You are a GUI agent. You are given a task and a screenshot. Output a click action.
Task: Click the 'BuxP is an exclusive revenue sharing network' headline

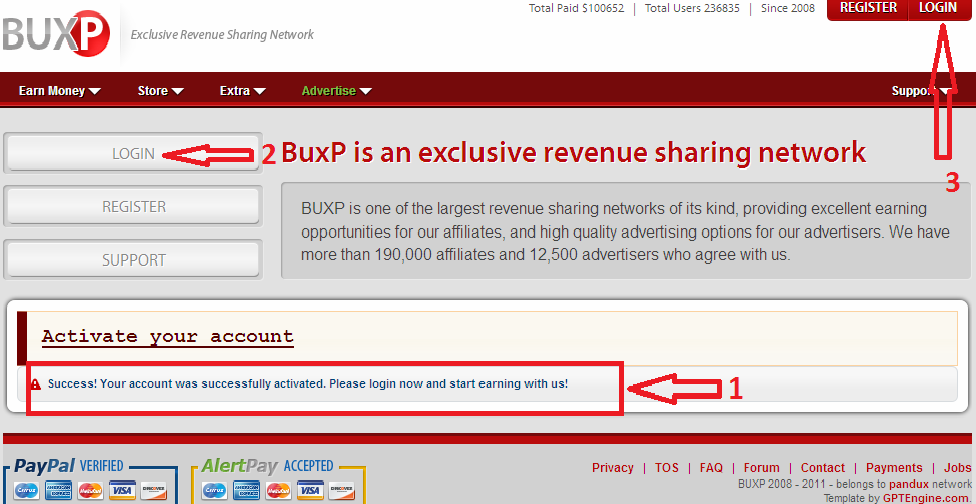click(x=573, y=152)
